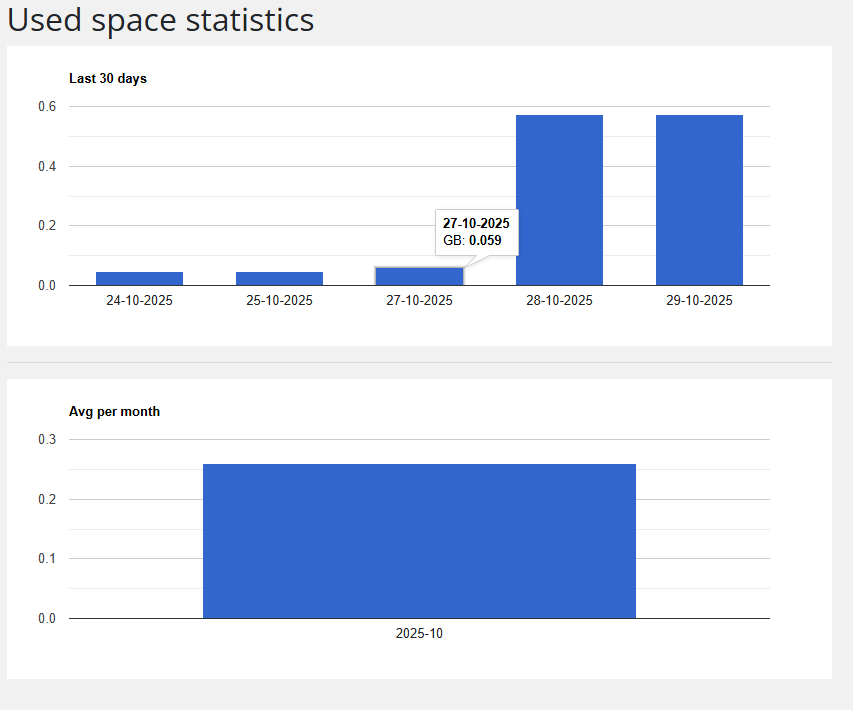Screen dimensions: 853x710
Task: Click the 2025-10 monthly average bar
Action: click(x=419, y=541)
